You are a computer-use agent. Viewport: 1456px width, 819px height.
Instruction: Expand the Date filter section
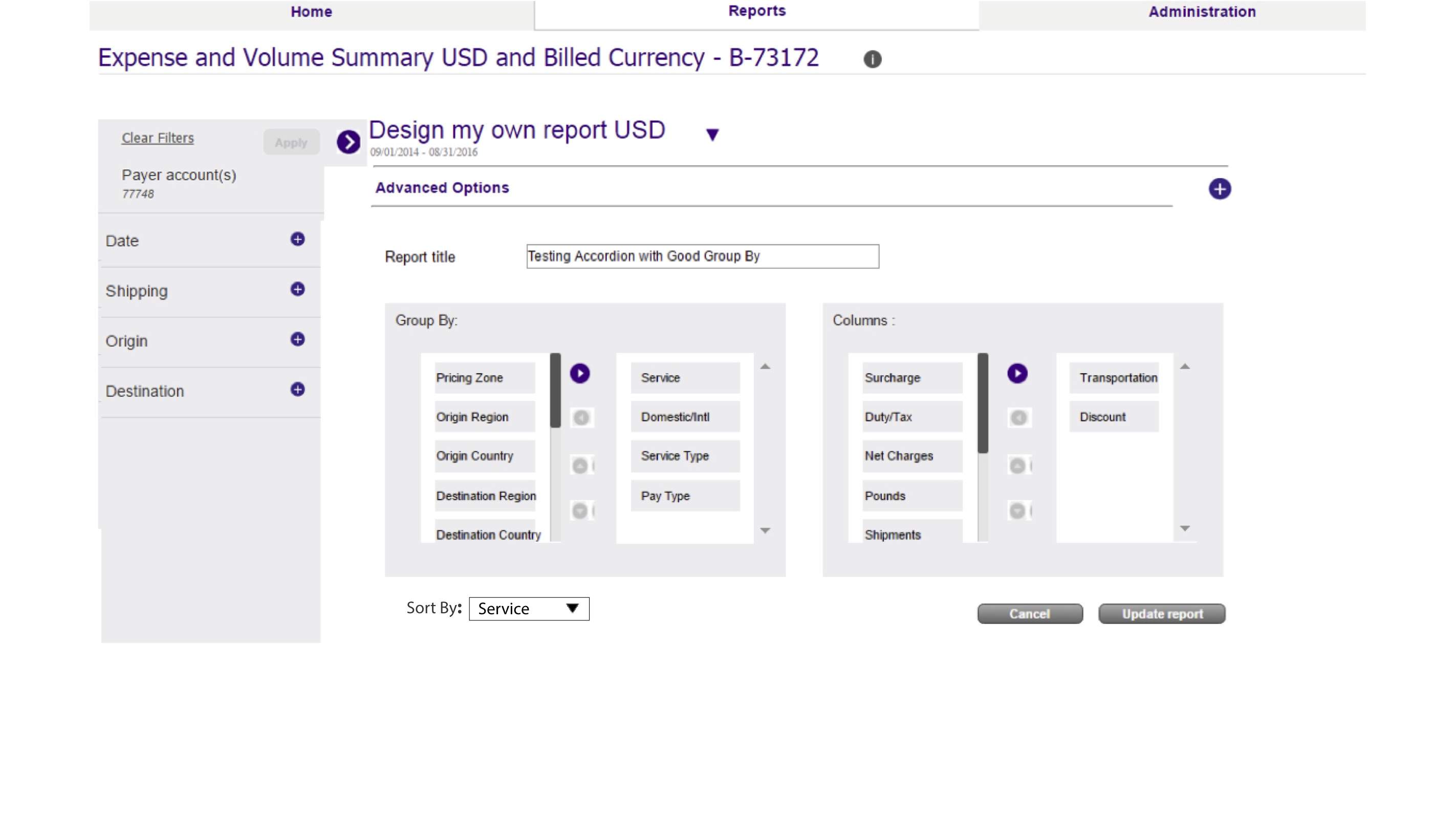pyautogui.click(x=297, y=239)
